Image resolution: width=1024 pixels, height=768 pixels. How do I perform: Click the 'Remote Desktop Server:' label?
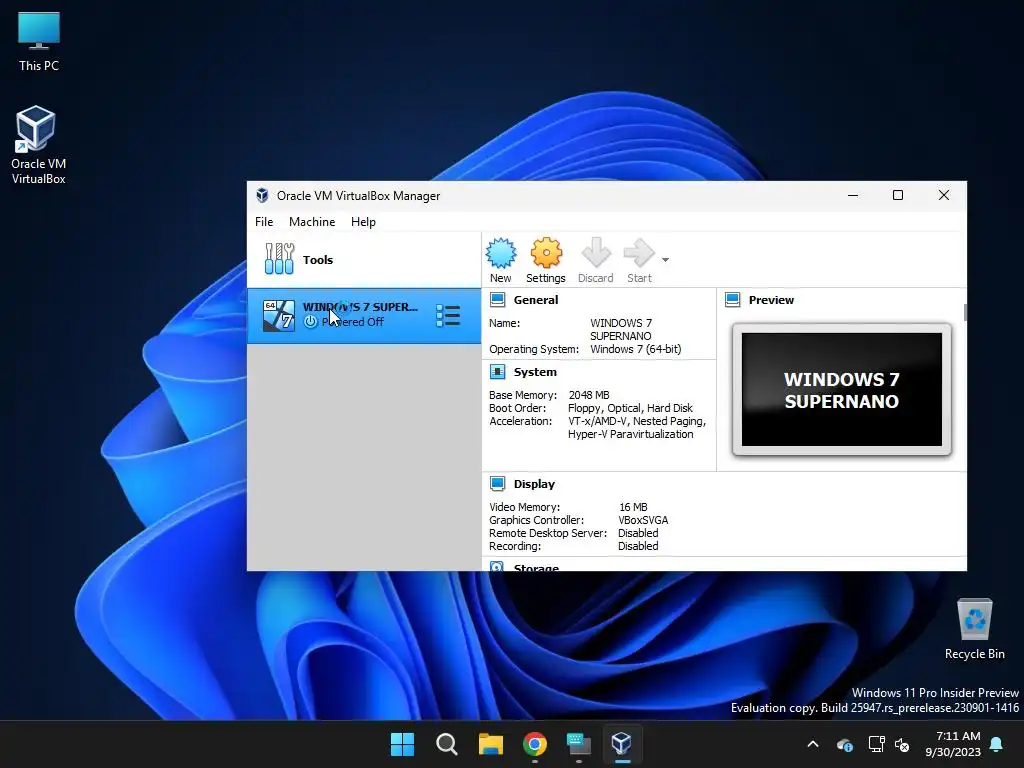click(548, 534)
